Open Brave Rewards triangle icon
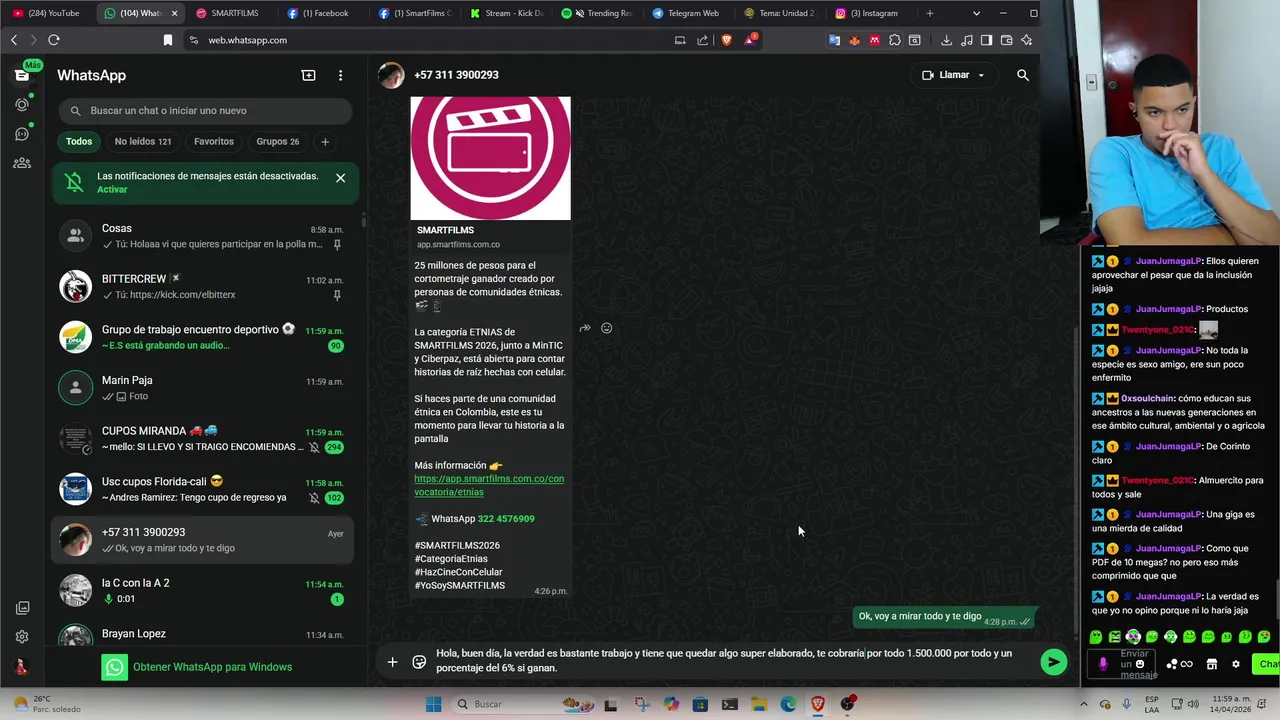The image size is (1280, 720). tap(750, 40)
